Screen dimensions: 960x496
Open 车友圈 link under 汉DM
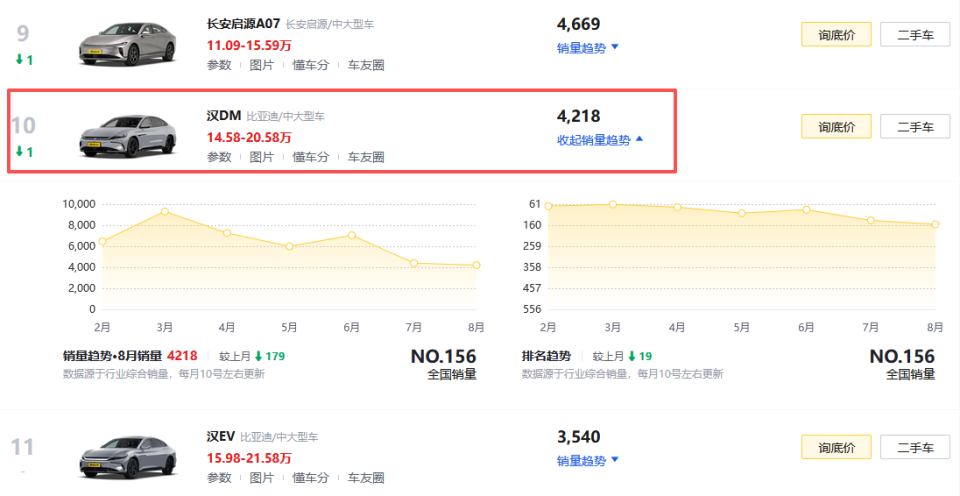[x=366, y=157]
